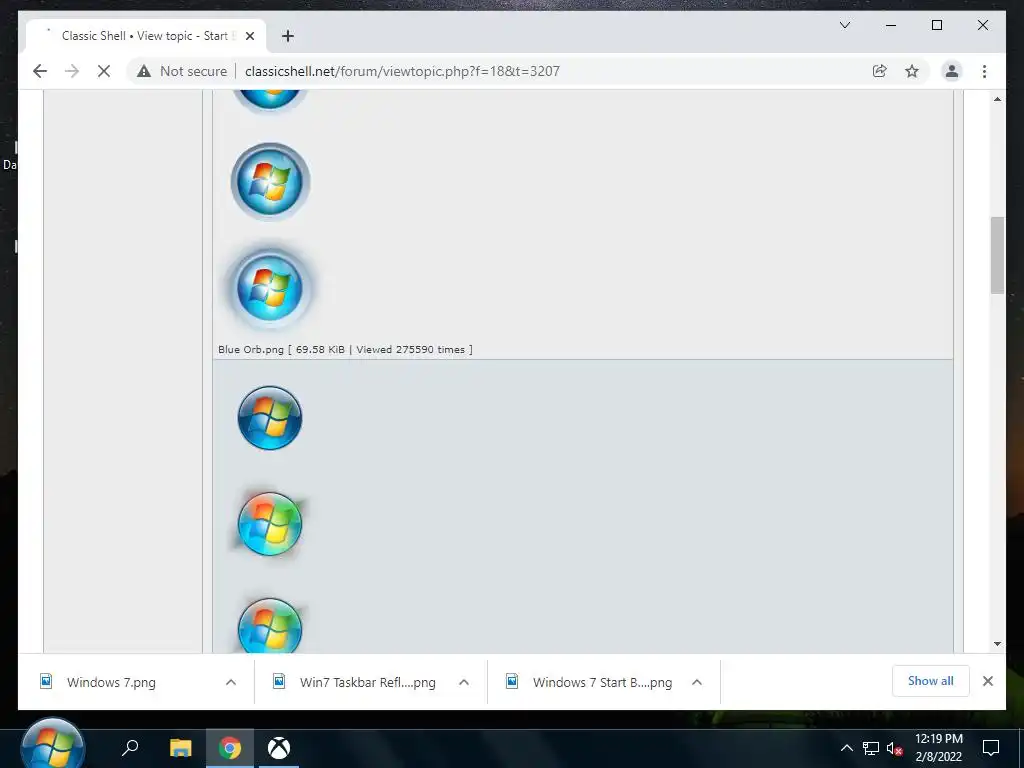The image size is (1024, 768).
Task: Maximize the Chrome window
Action: coord(936,25)
